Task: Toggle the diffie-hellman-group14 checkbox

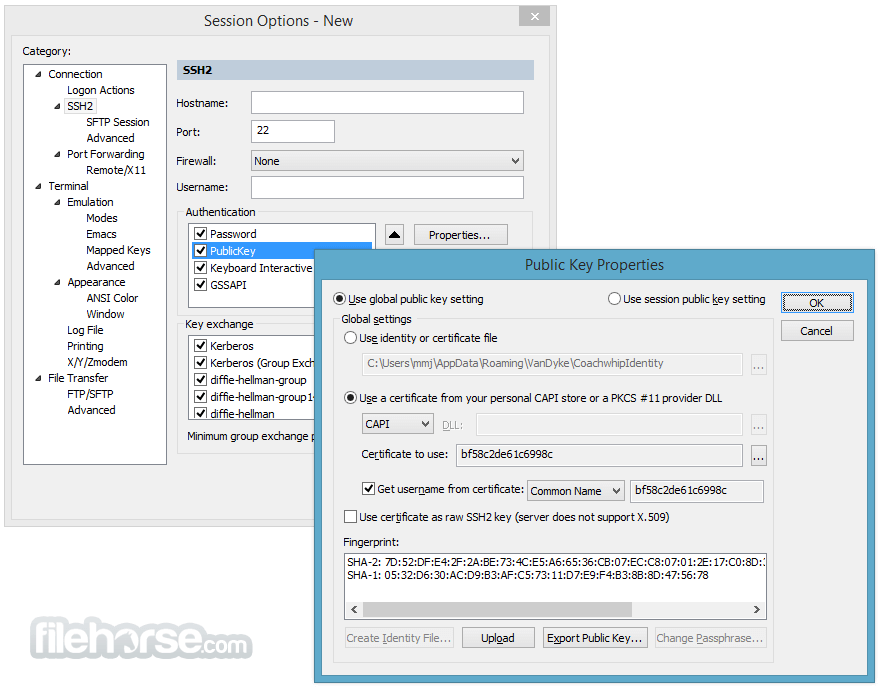Action: [x=201, y=396]
